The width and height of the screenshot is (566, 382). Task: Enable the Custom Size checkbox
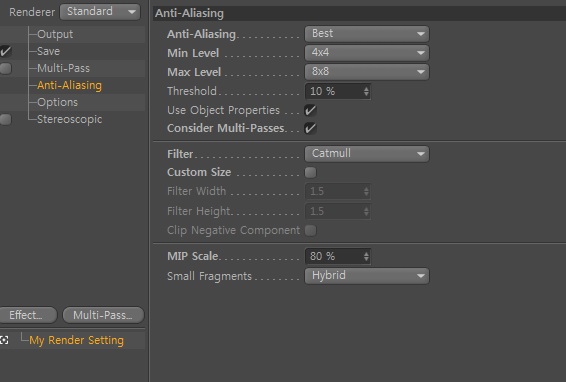pos(310,172)
